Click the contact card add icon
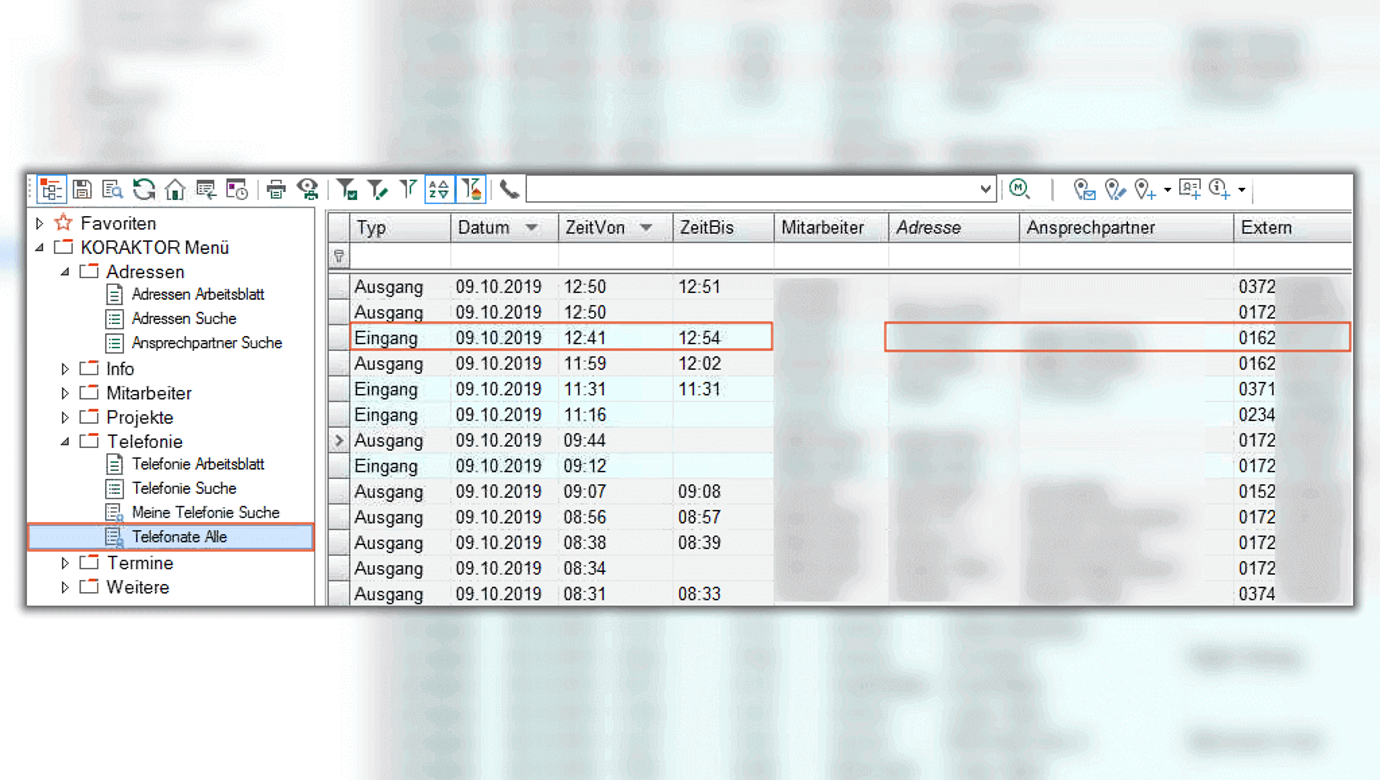The width and height of the screenshot is (1380, 780). (1189, 189)
